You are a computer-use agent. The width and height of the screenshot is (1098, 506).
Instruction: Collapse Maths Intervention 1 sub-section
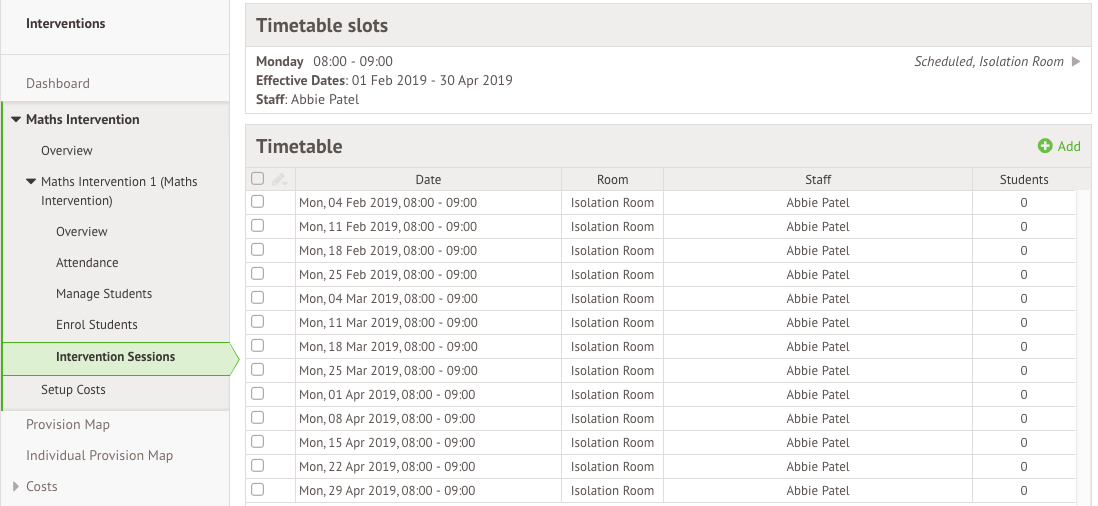click(31, 182)
